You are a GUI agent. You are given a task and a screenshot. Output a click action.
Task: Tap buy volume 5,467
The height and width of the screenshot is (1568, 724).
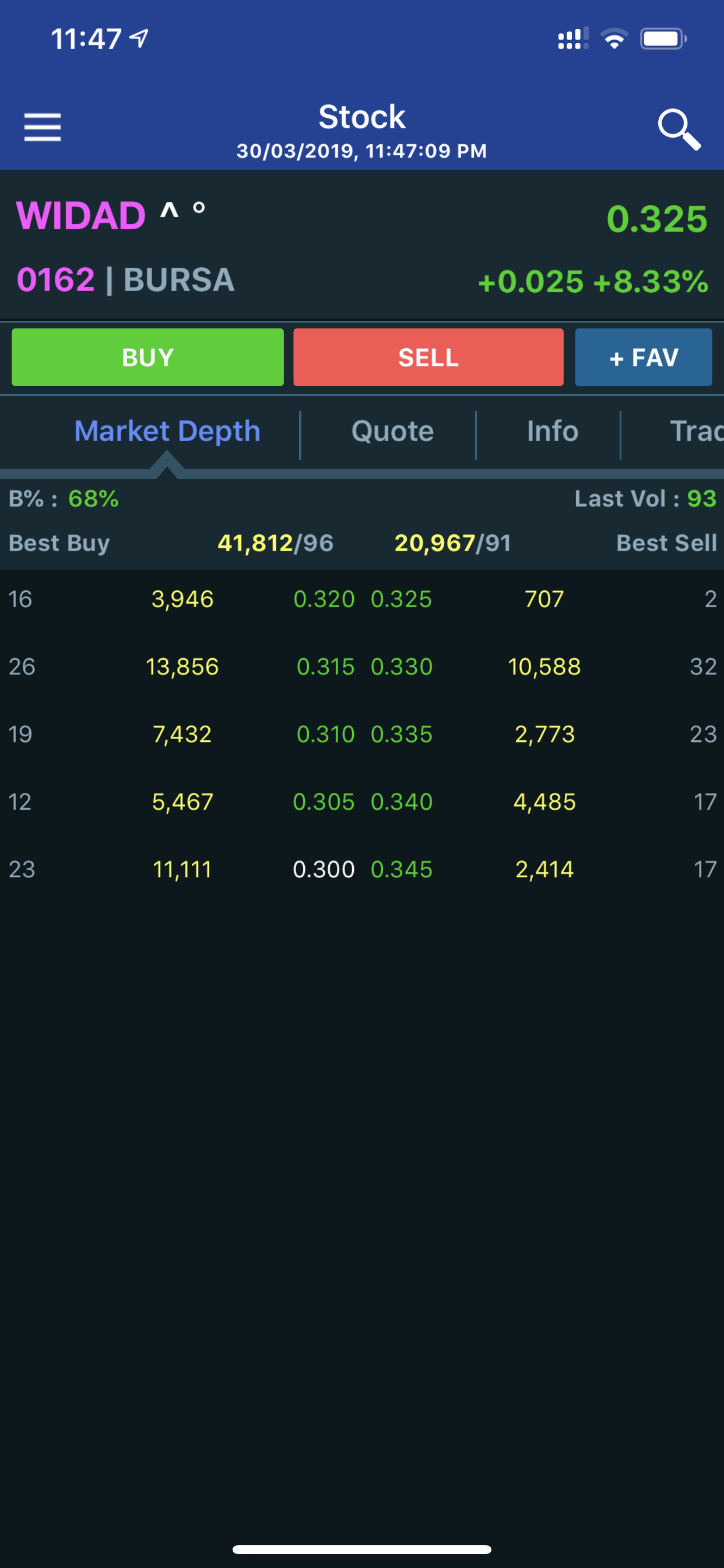click(x=182, y=802)
